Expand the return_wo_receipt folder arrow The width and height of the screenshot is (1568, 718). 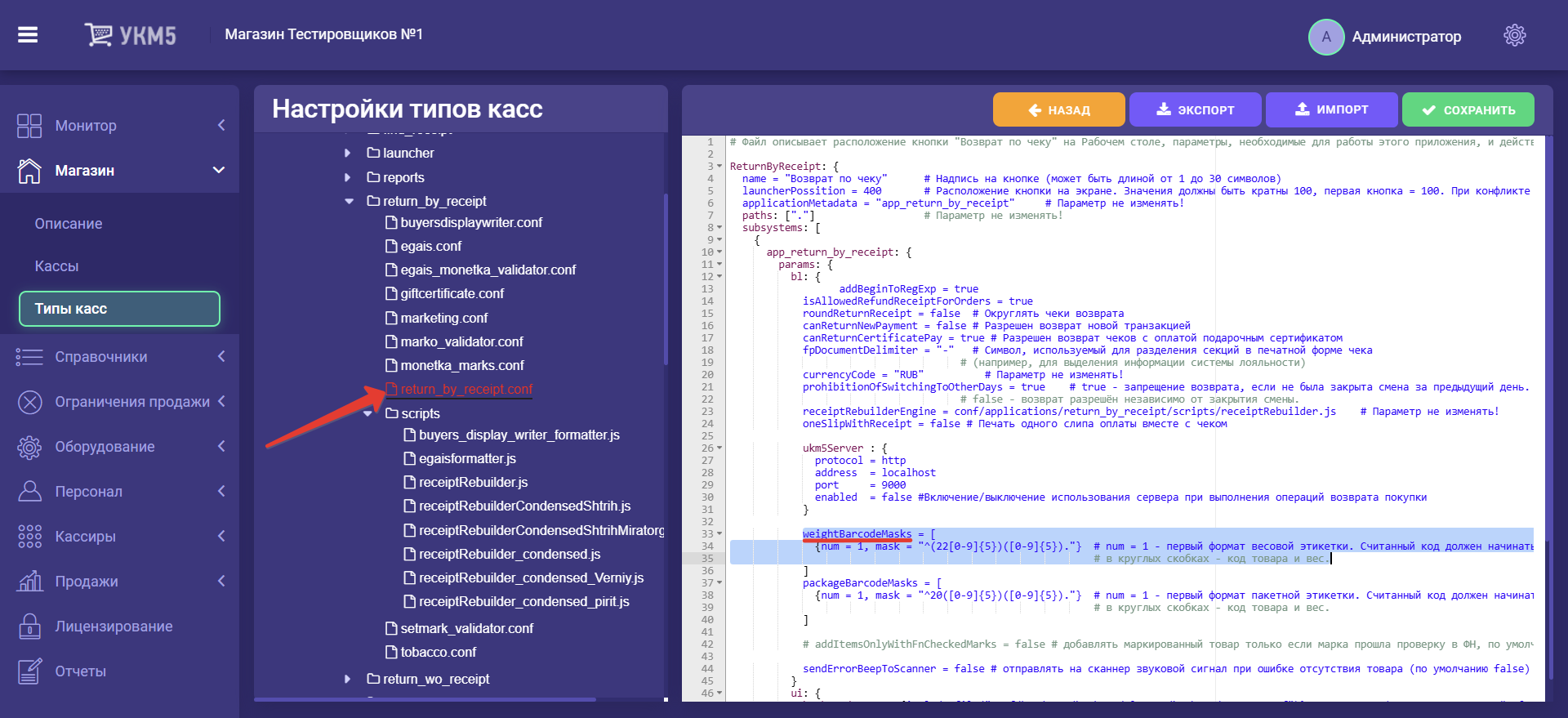[x=348, y=679]
